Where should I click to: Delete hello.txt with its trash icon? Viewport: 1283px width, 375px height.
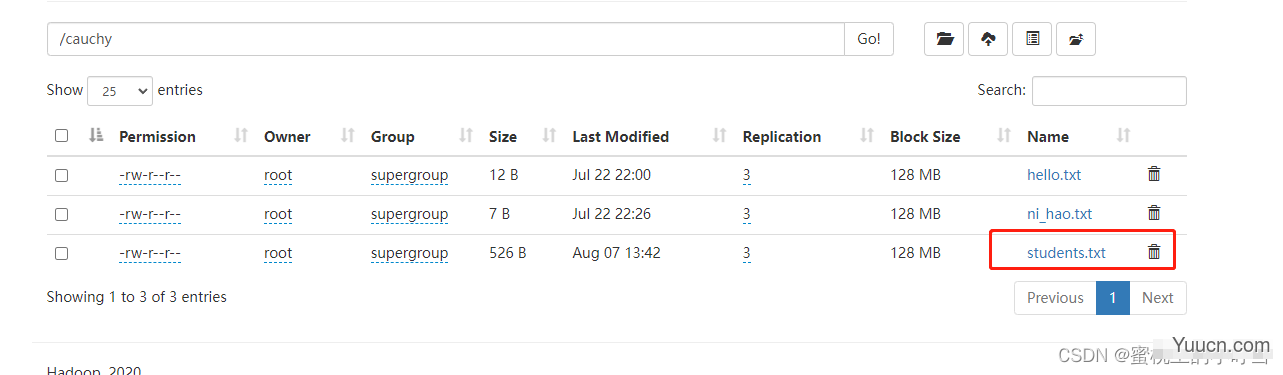1154,174
